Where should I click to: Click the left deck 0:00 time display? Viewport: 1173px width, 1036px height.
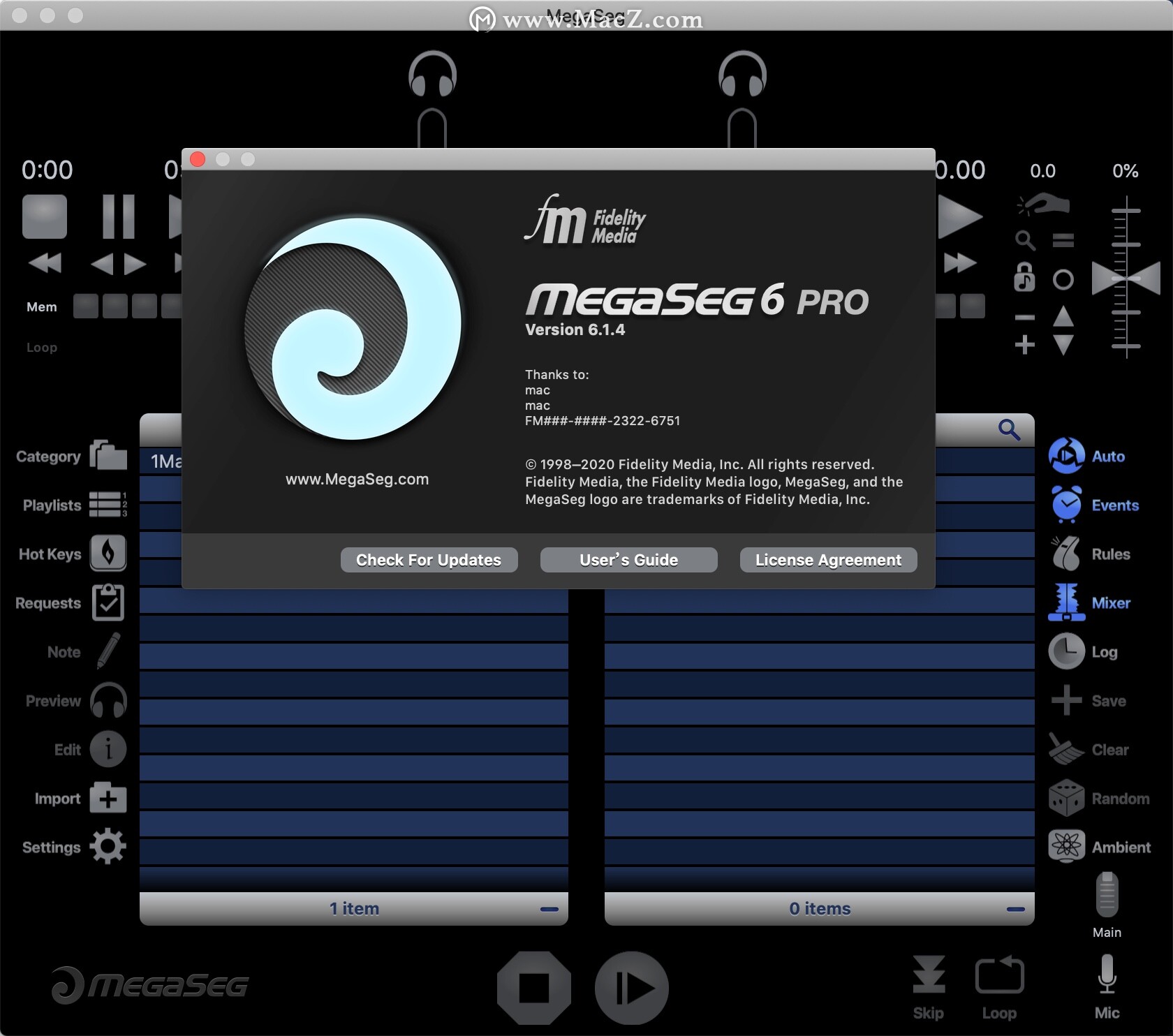(x=47, y=170)
